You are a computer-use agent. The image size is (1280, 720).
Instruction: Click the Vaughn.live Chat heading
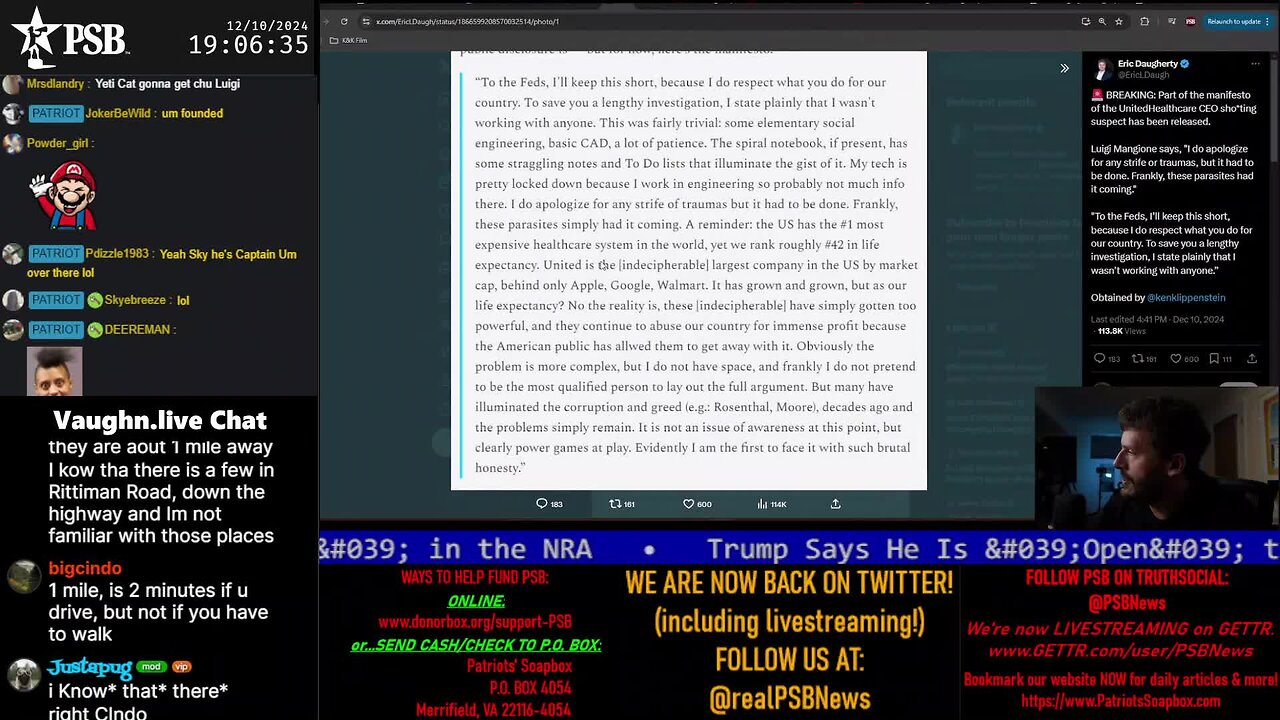[x=160, y=420]
